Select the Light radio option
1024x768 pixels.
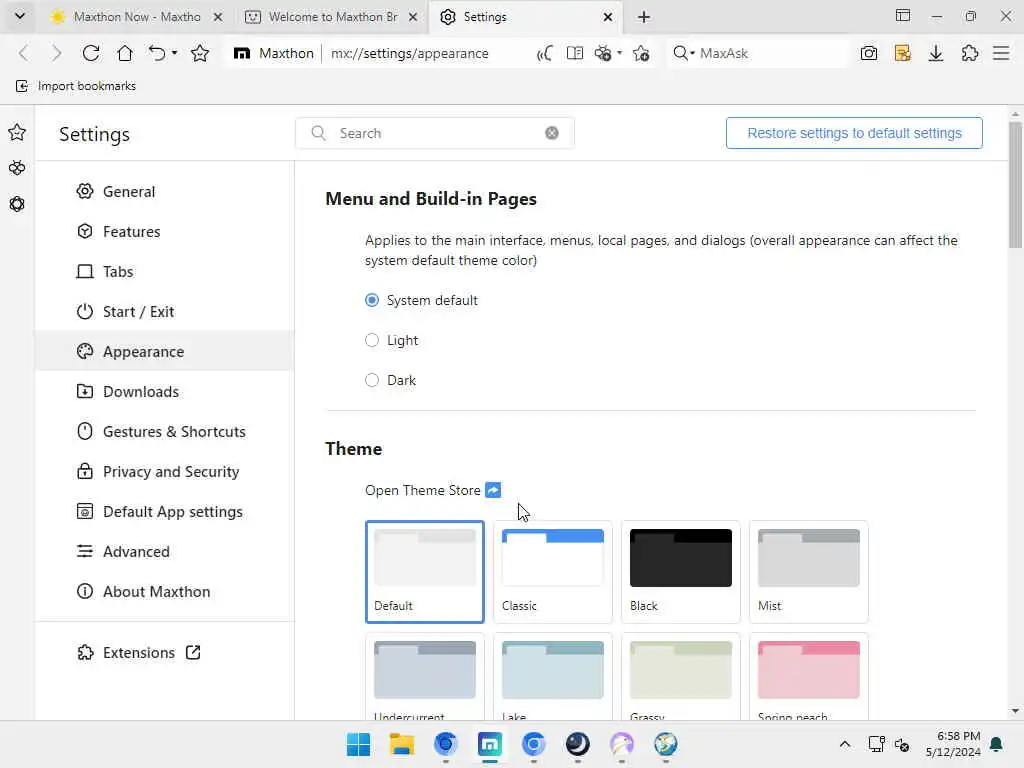point(372,340)
